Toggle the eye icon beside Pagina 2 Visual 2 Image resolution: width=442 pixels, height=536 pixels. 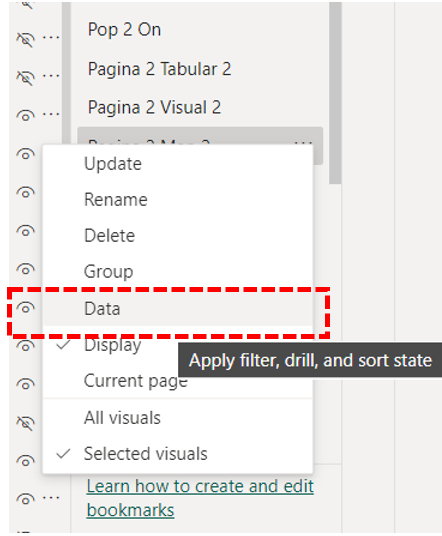(x=26, y=116)
